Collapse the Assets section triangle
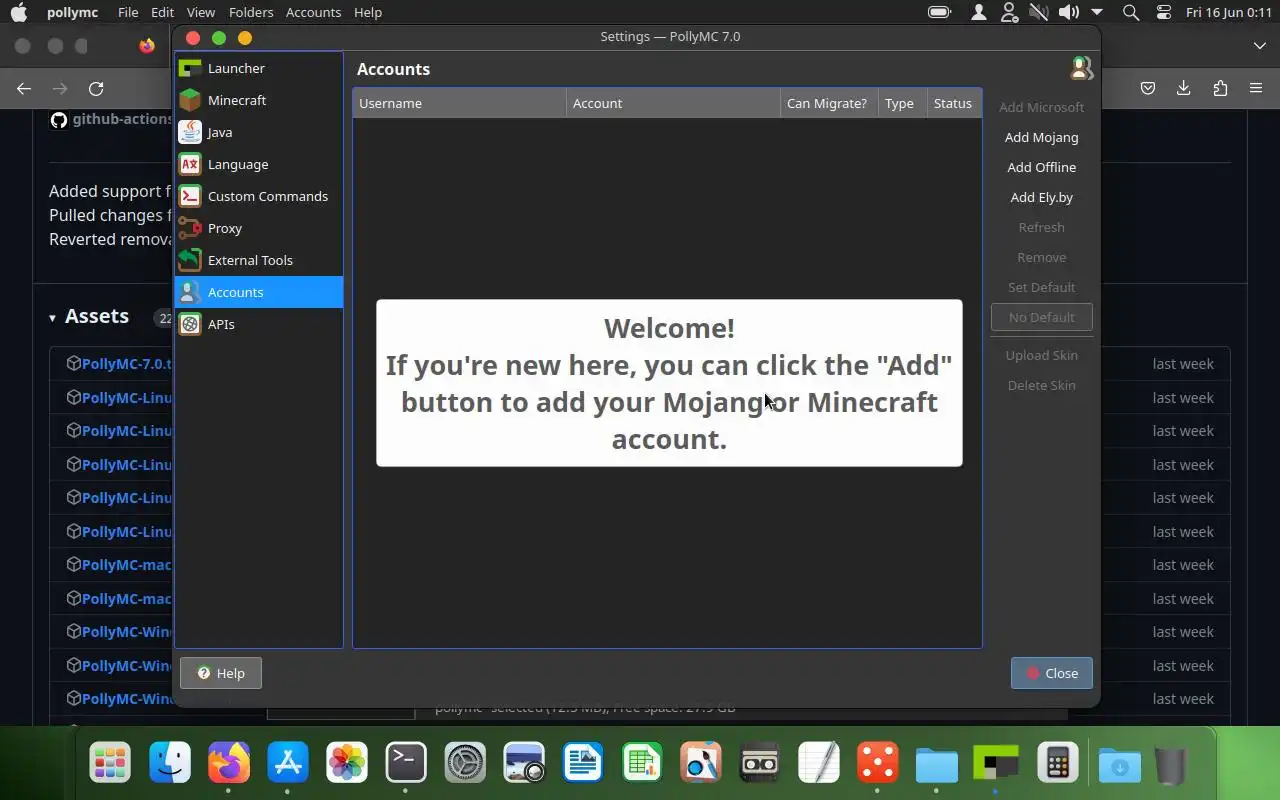 52,318
